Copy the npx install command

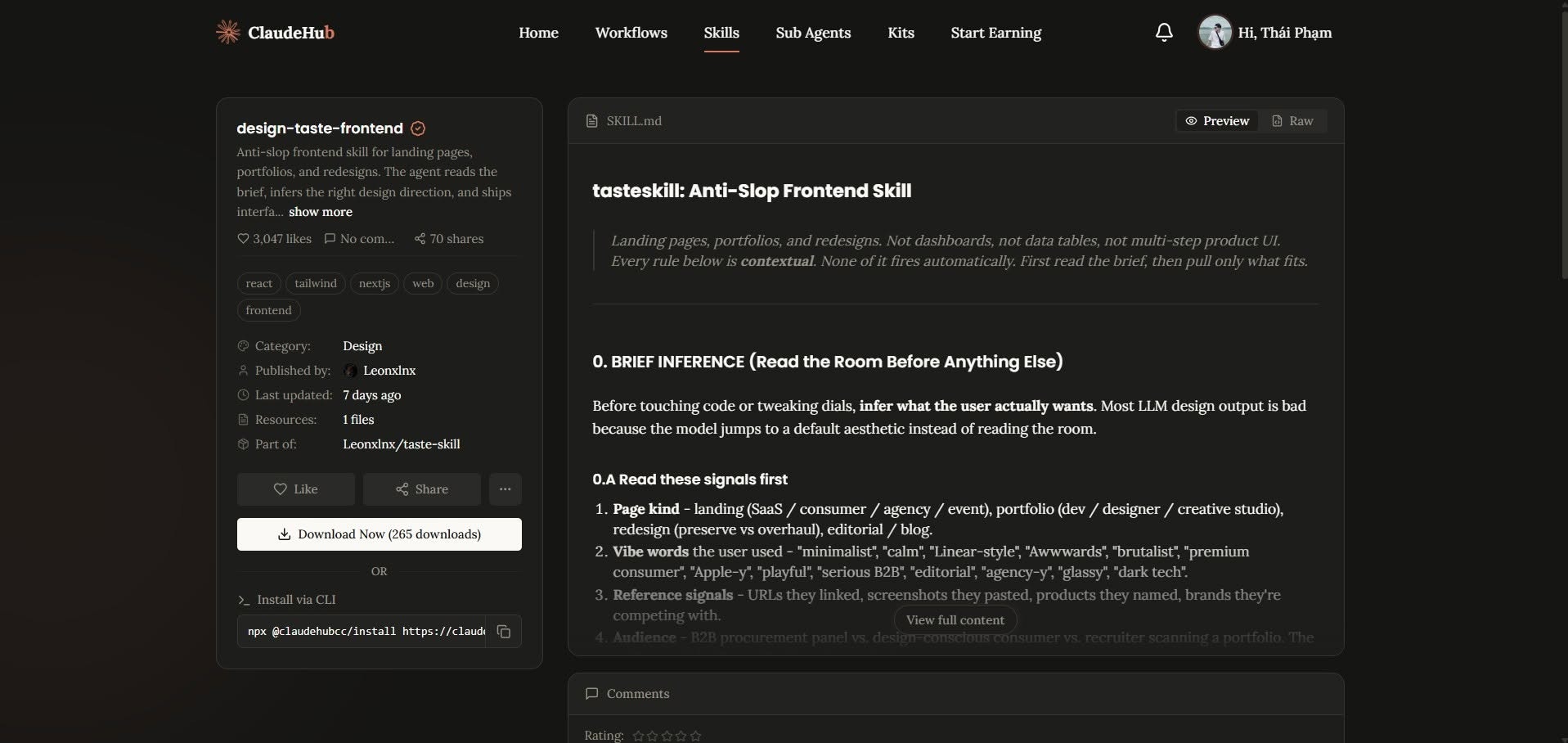tap(504, 632)
